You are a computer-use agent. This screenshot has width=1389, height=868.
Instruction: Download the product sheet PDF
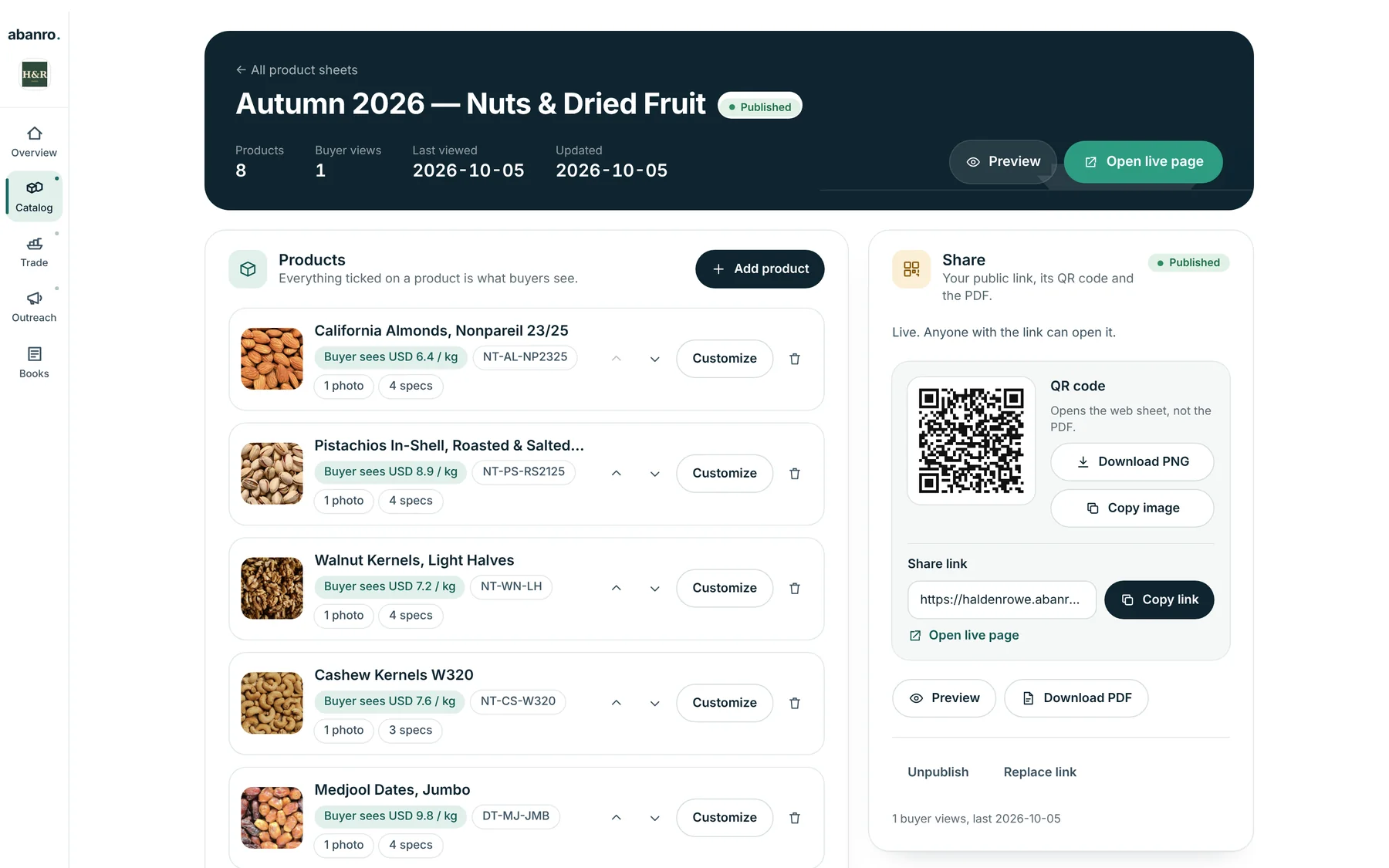(1076, 698)
